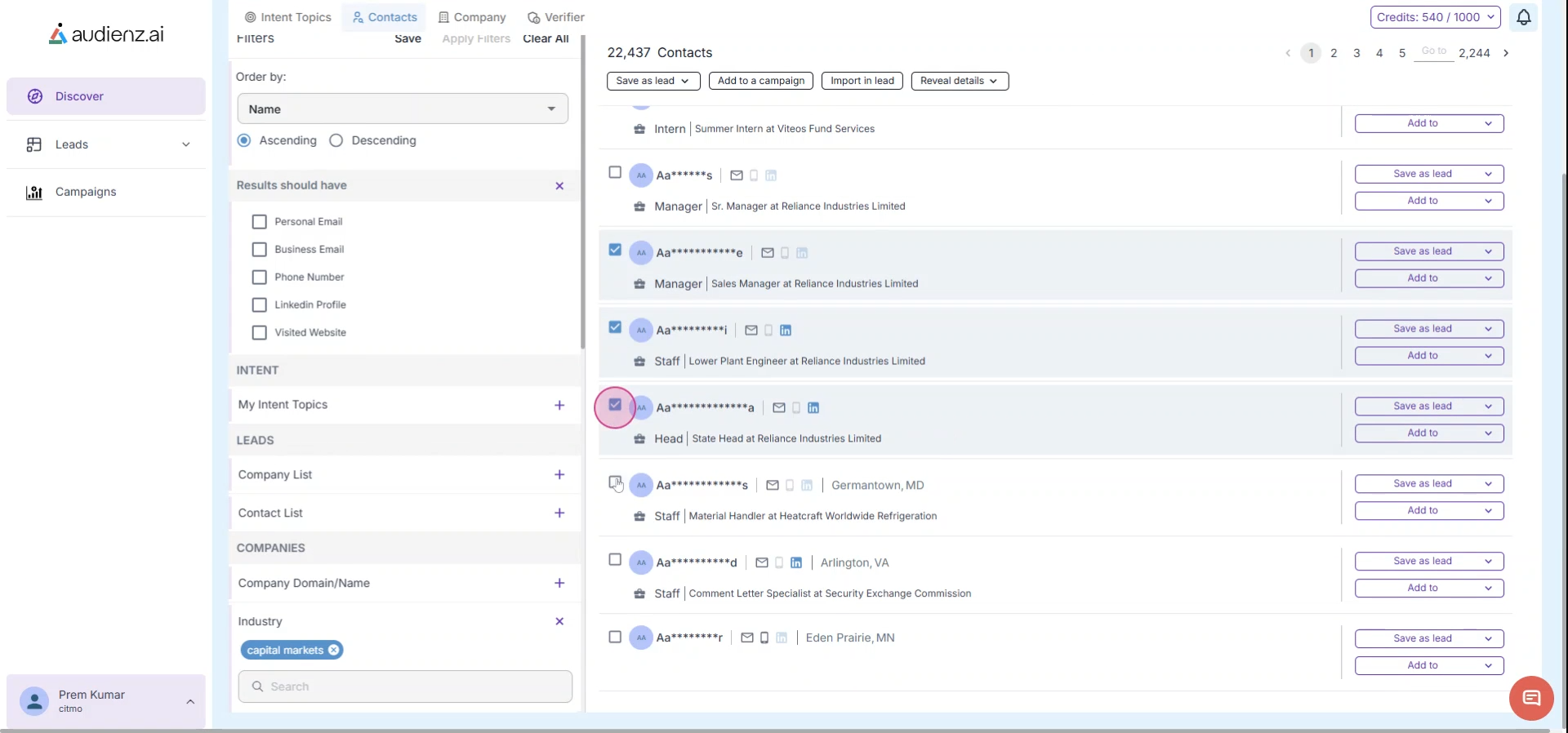Open the Credits 540 / 1000 dropdown

pyautogui.click(x=1435, y=17)
